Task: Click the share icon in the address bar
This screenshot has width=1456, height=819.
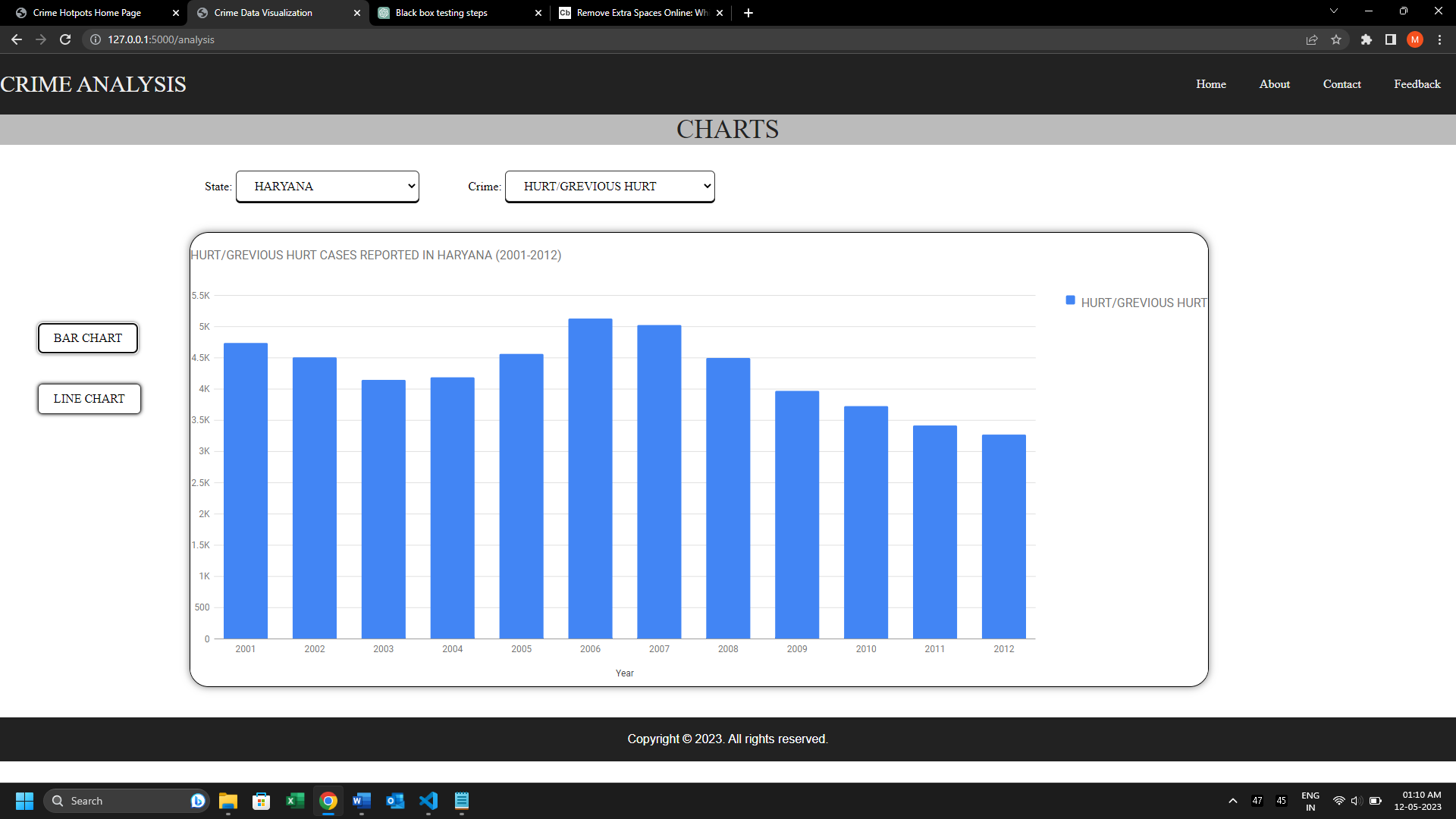Action: pos(1312,39)
